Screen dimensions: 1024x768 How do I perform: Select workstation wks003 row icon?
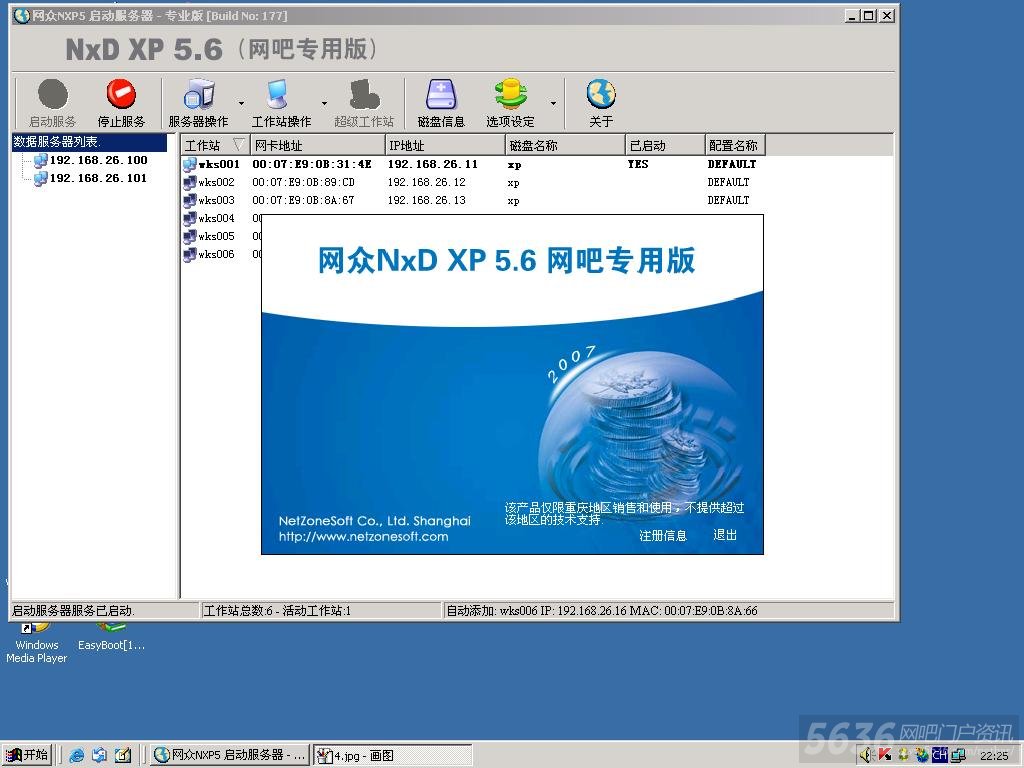tap(189, 200)
